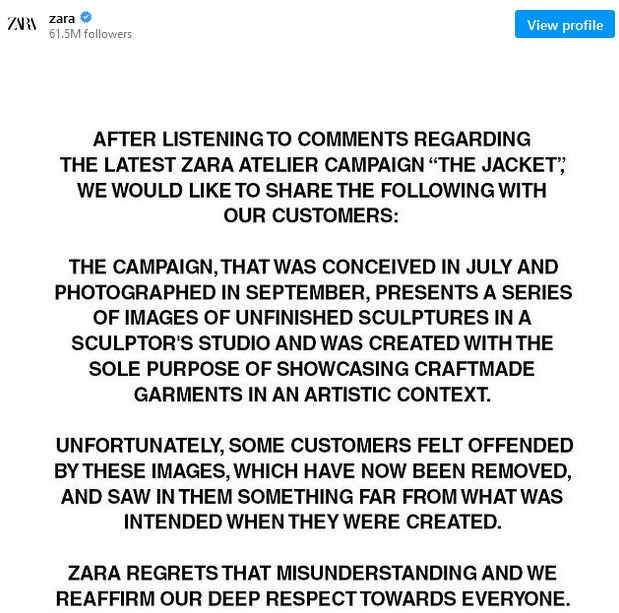Click the View profile button
619x613 pixels.
point(565,24)
